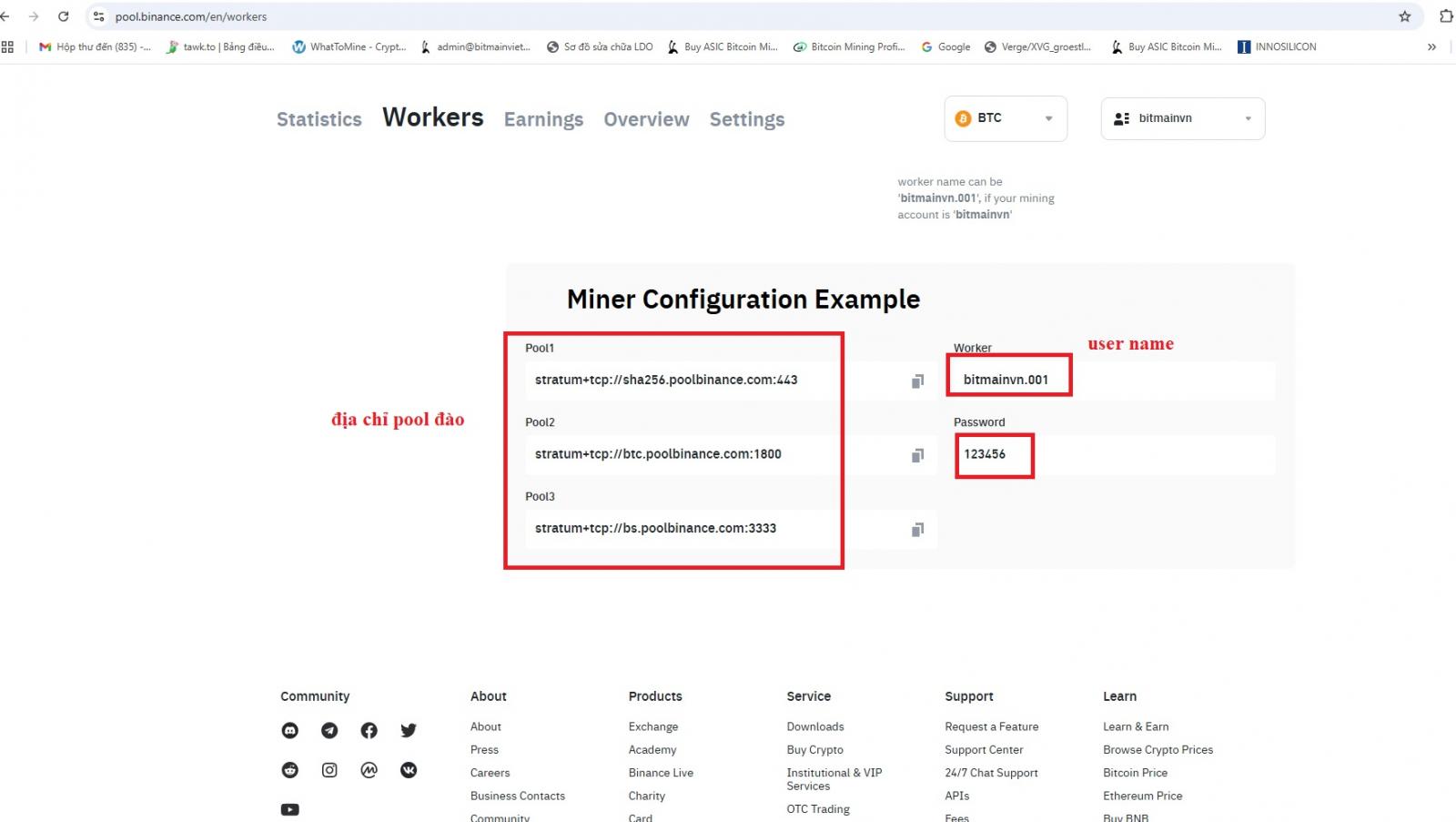Open the 24/7 Chat Support link
The width and height of the screenshot is (1456, 822).
click(x=991, y=773)
